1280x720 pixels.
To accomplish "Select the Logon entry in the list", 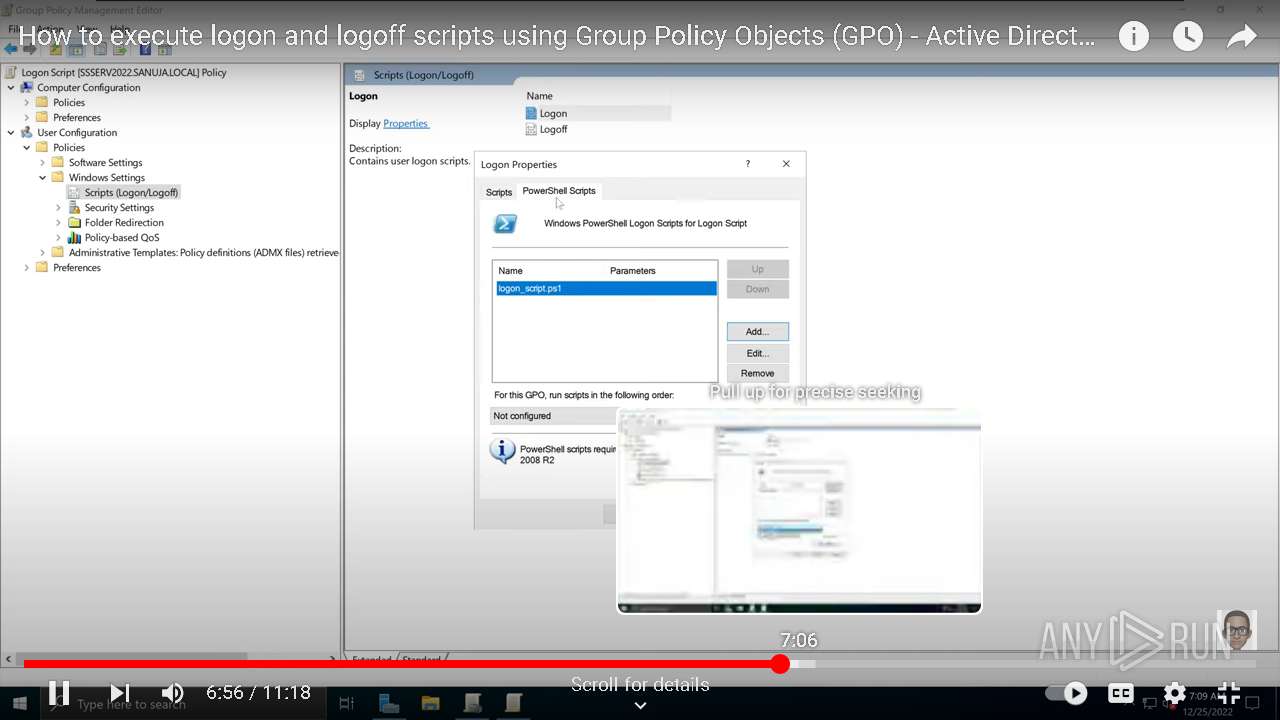I will tap(598, 113).
